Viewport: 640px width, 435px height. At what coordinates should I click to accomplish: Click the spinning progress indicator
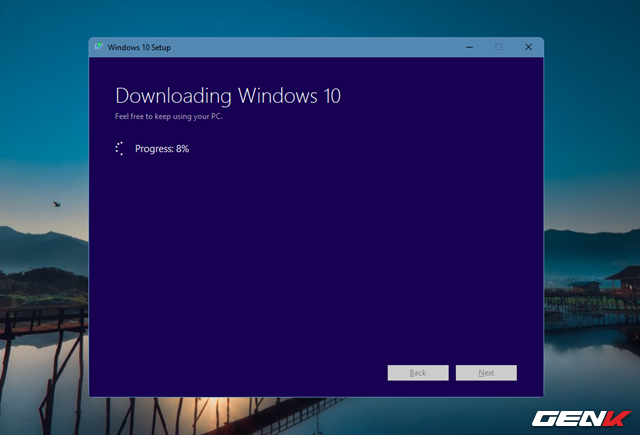[x=119, y=149]
